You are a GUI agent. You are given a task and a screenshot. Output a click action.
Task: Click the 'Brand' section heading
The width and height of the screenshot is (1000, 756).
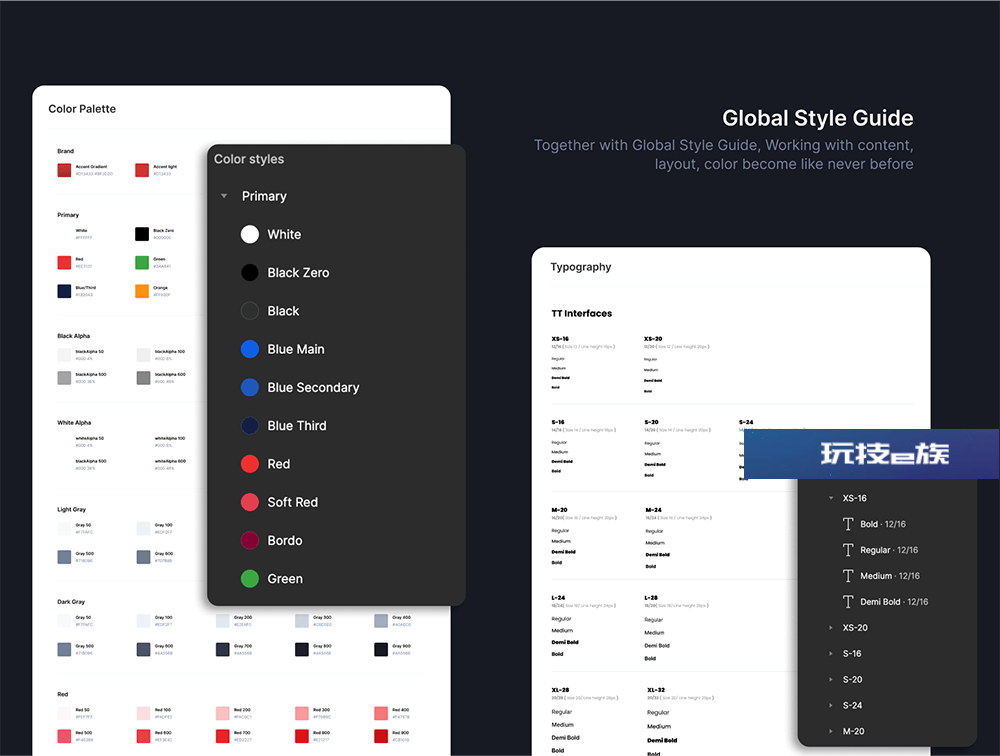click(x=66, y=151)
